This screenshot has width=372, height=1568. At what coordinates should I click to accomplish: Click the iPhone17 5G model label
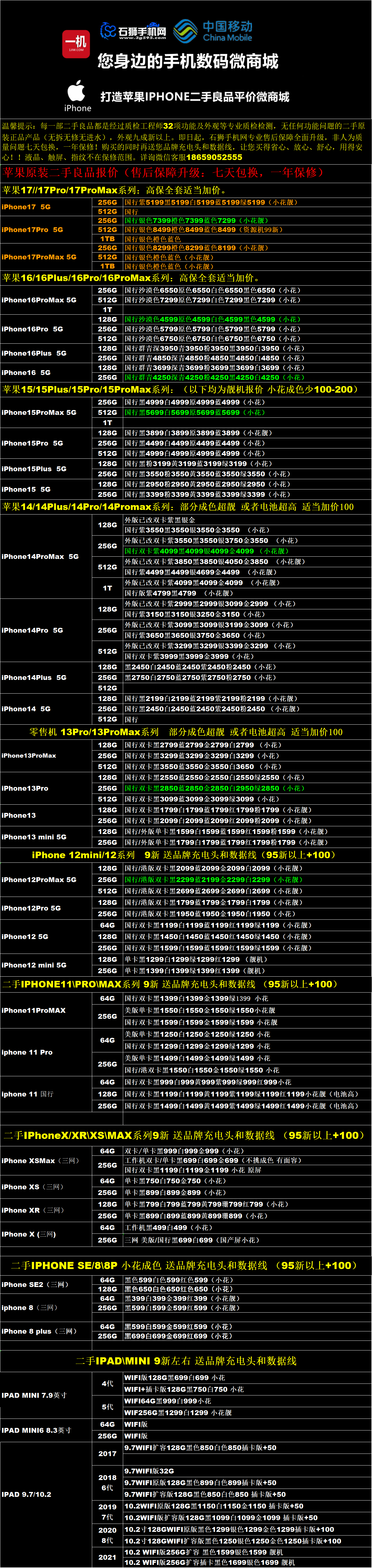pyautogui.click(x=26, y=207)
